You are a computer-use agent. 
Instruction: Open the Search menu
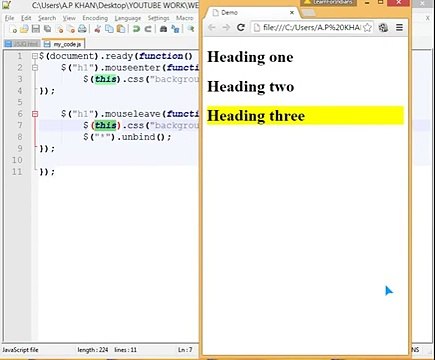(47, 18)
